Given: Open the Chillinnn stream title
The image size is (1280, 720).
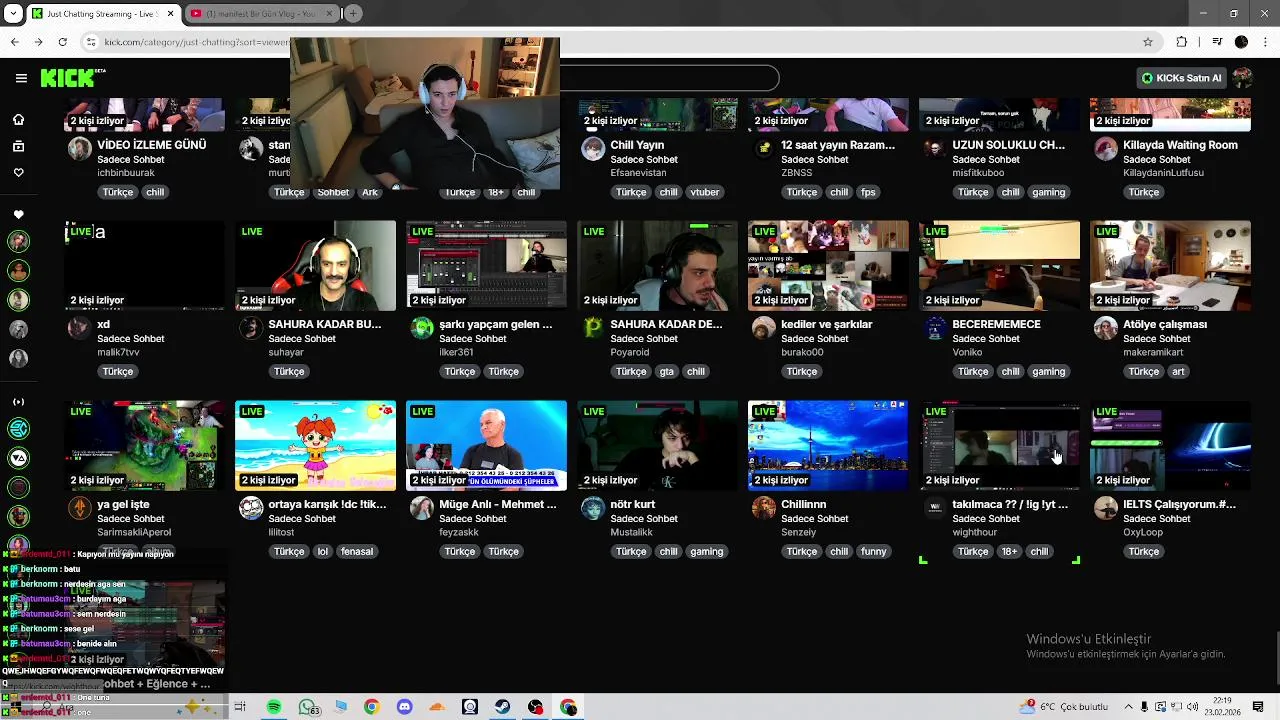Looking at the screenshot, I should tap(803, 504).
